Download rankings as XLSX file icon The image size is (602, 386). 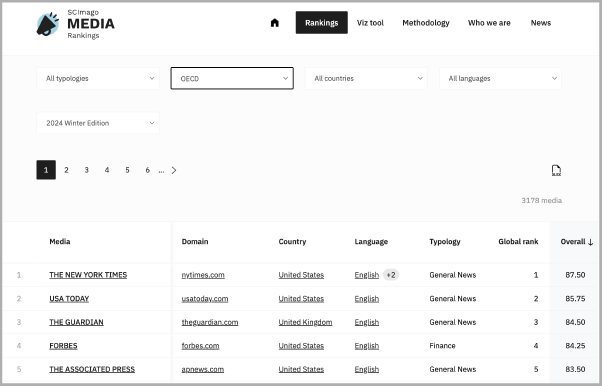coord(556,170)
